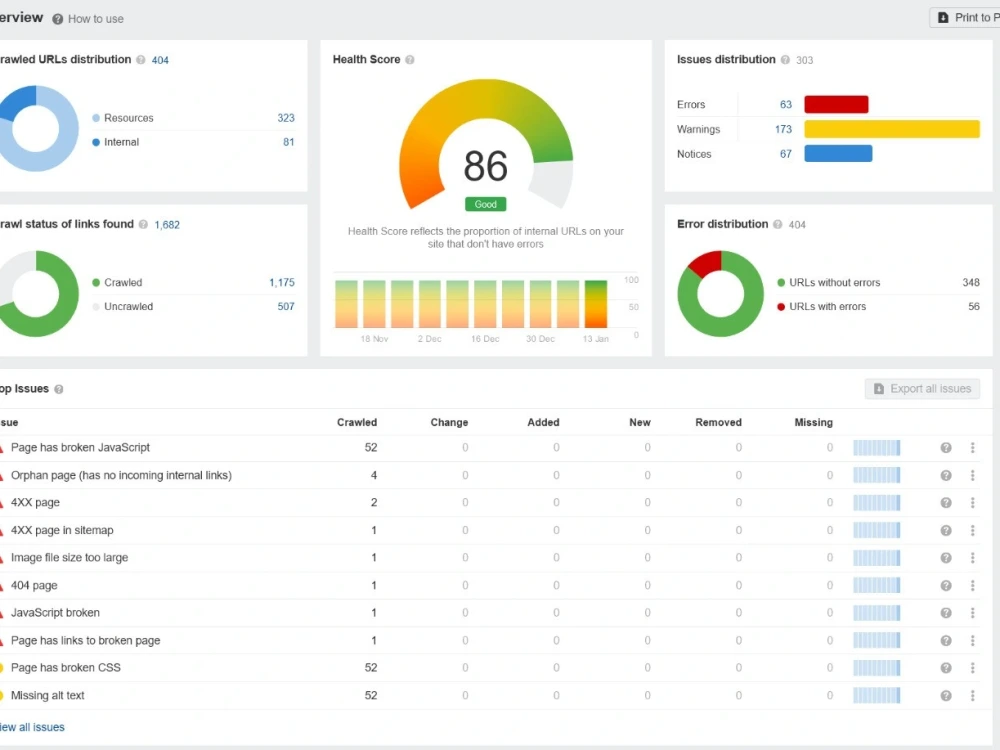The width and height of the screenshot is (1000, 750).
Task: Click the Crawled column header
Action: 357,422
